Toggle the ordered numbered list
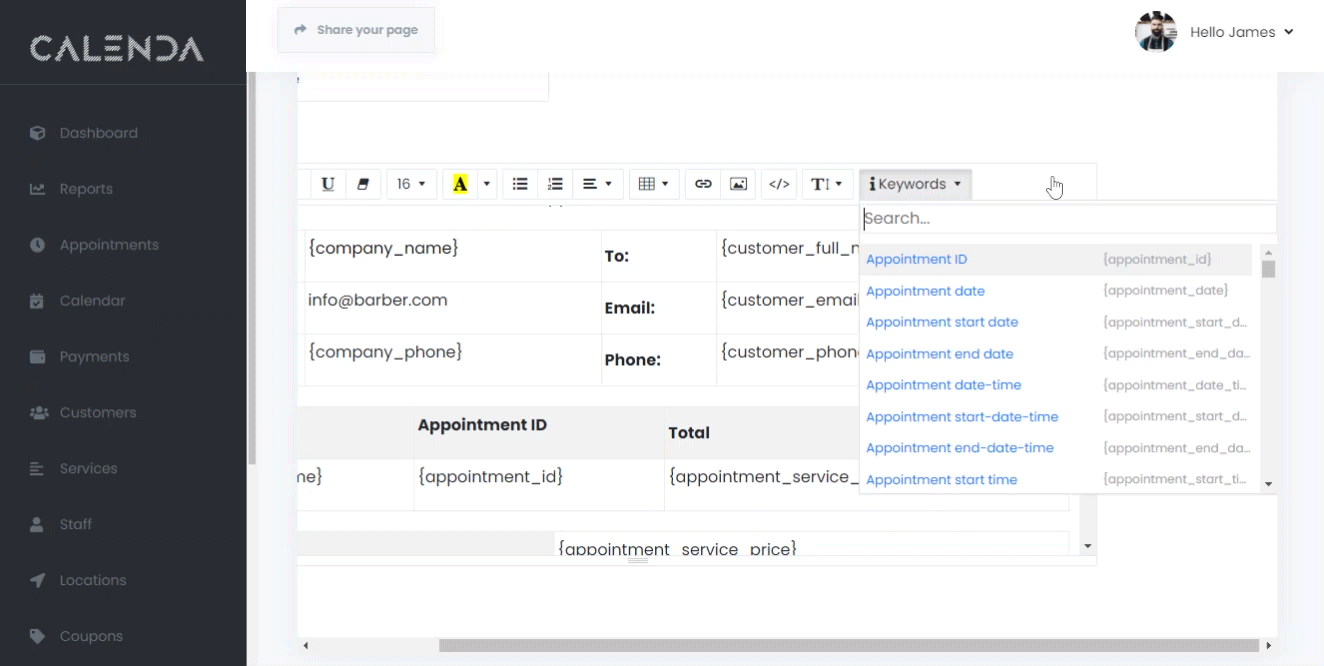This screenshot has width=1324, height=666. [x=555, y=184]
